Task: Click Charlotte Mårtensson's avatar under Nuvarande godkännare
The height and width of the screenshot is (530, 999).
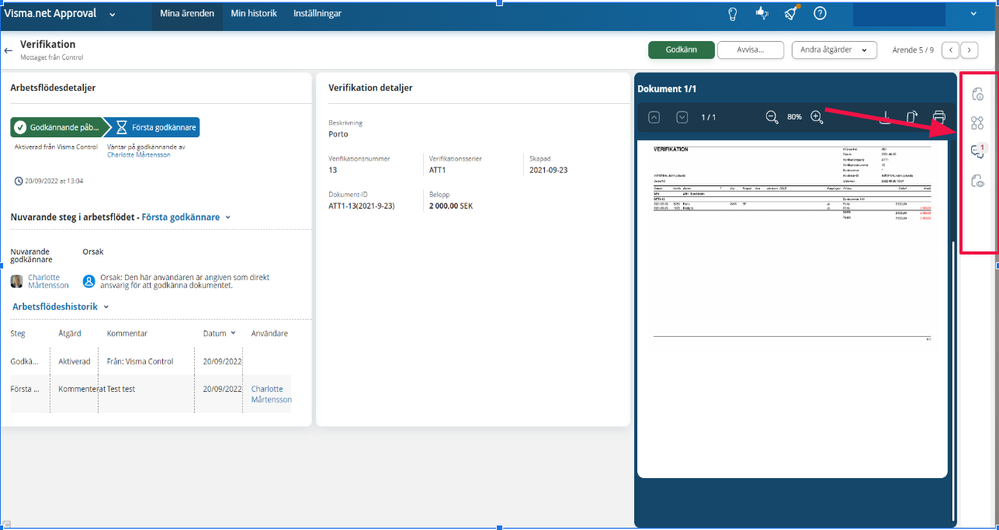Action: point(17,281)
